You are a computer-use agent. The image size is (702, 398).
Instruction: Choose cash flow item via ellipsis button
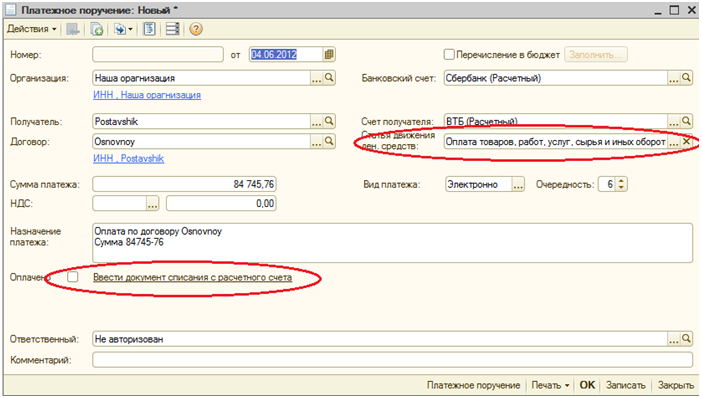point(673,142)
